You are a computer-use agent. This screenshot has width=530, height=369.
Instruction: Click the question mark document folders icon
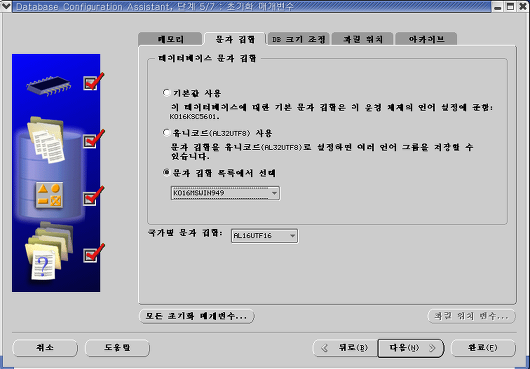[x=49, y=251]
